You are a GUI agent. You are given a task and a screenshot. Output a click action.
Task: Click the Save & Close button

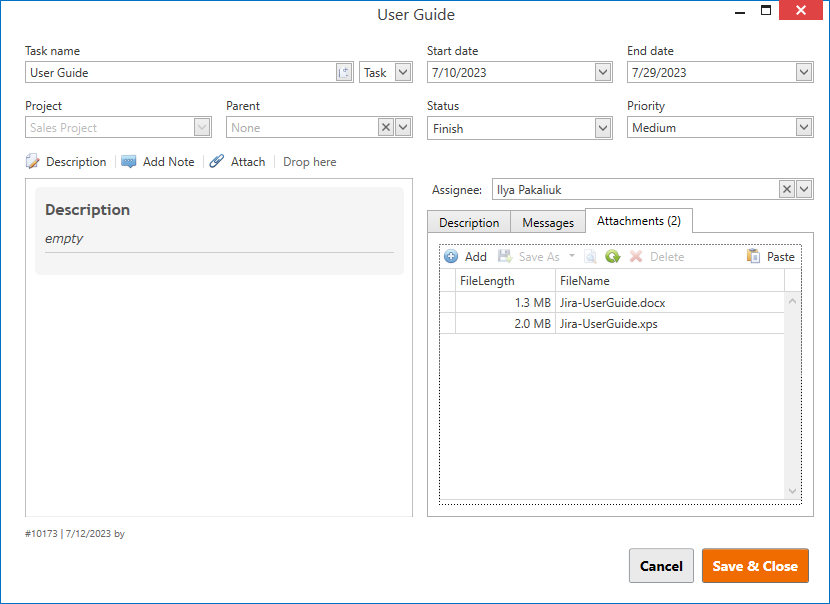tap(755, 565)
